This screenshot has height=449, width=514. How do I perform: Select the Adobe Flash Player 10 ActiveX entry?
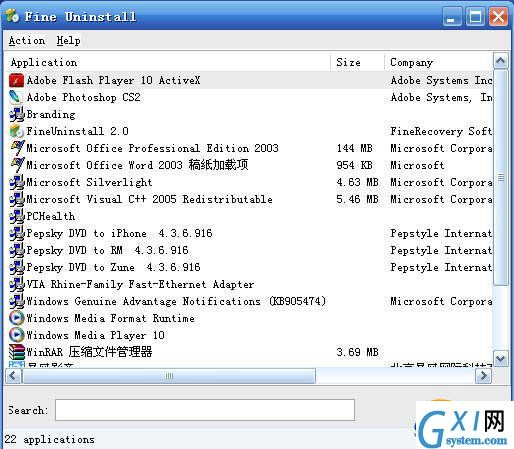[x=114, y=80]
